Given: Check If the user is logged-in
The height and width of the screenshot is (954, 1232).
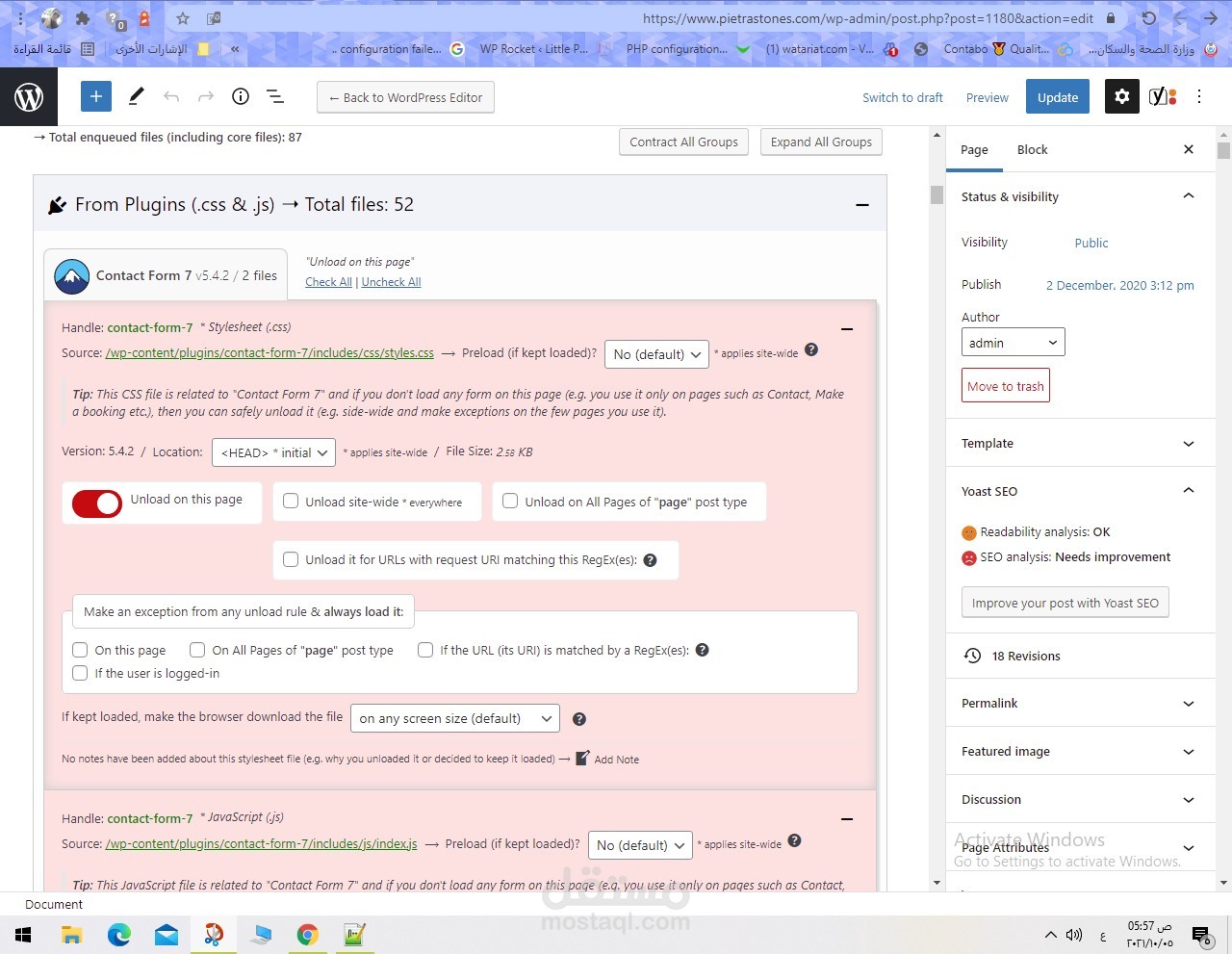Looking at the screenshot, I should [80, 673].
